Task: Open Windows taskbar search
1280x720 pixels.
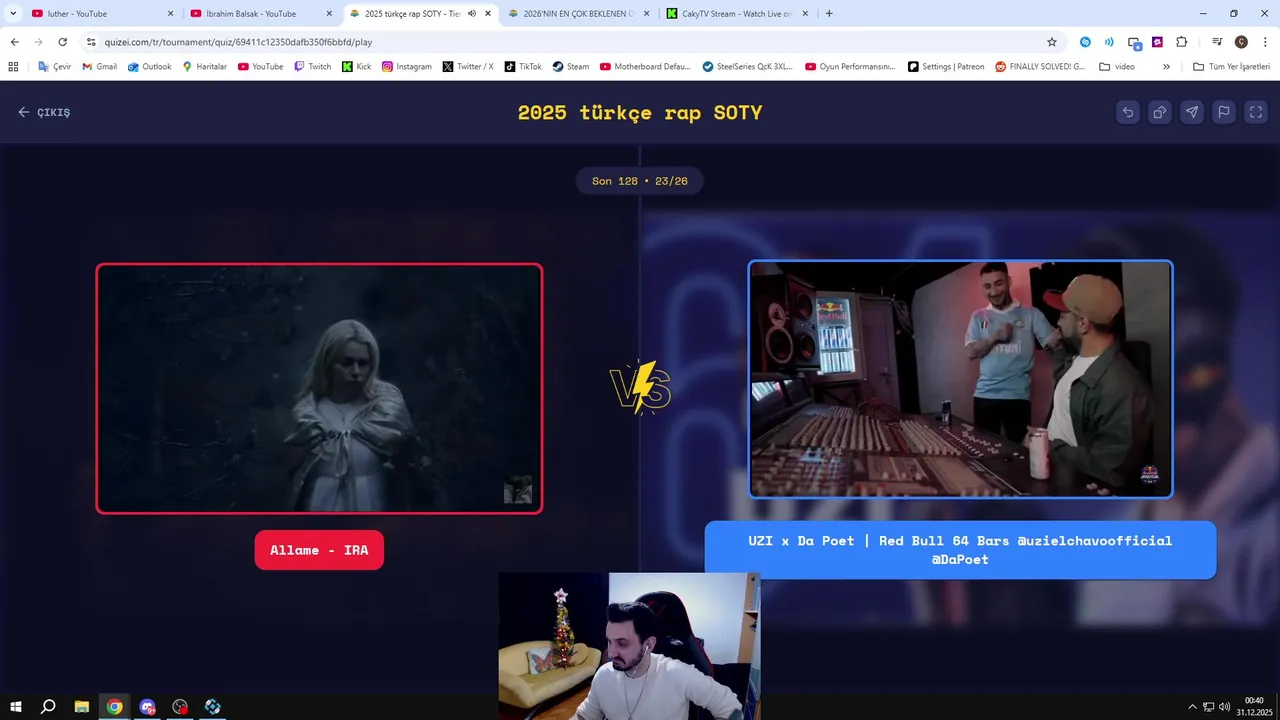Action: point(48,707)
